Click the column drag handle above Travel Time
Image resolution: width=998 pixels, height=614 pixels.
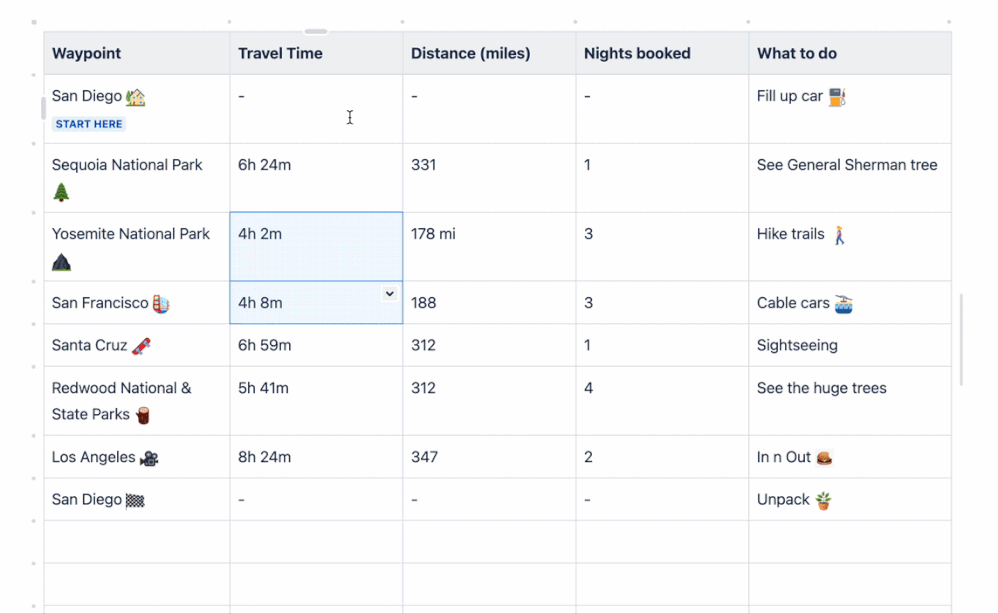pos(316,32)
